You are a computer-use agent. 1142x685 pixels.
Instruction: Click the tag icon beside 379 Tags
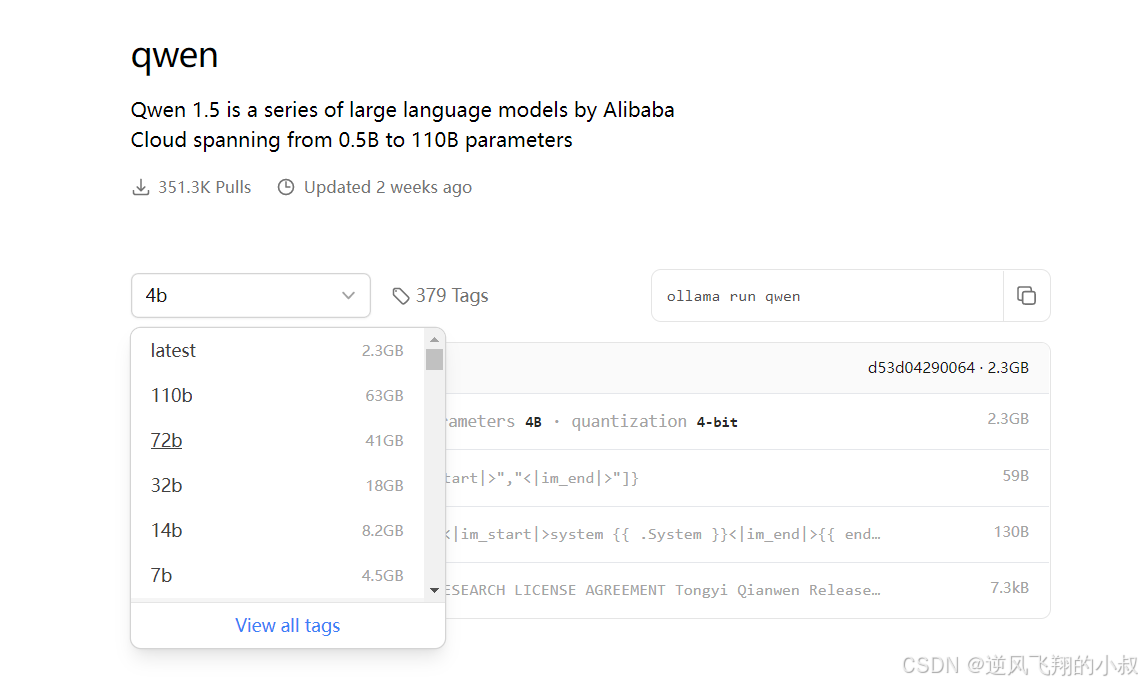401,296
